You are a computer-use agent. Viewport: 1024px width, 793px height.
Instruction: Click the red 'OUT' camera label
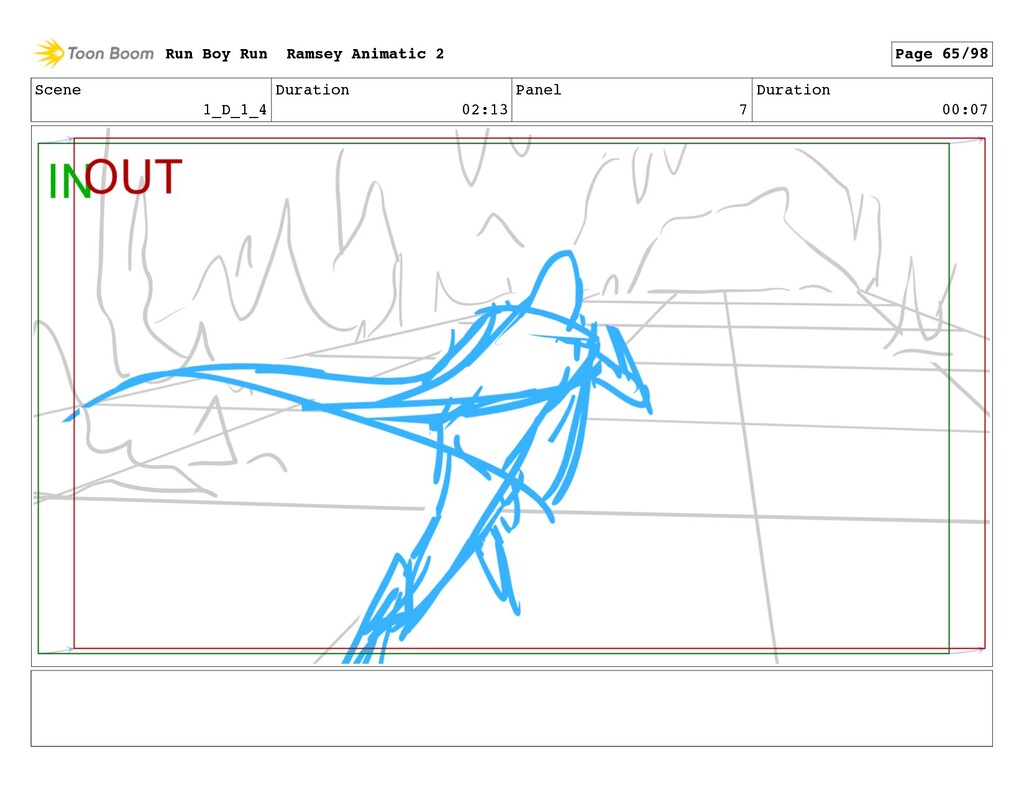pos(133,176)
